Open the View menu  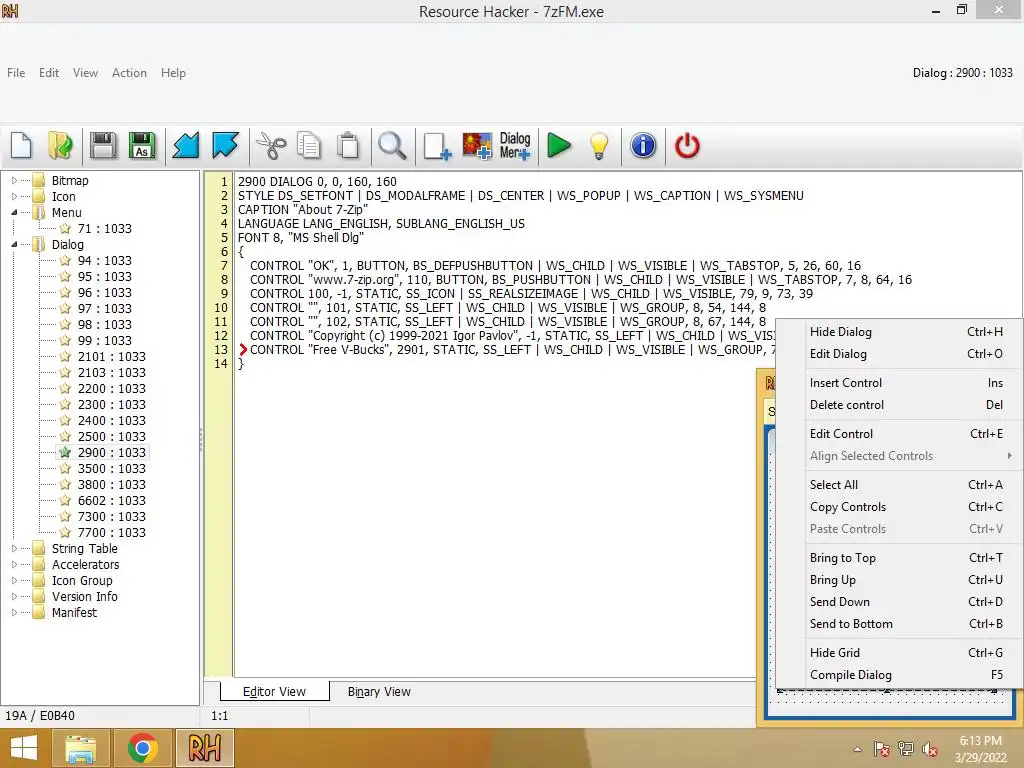tap(86, 72)
